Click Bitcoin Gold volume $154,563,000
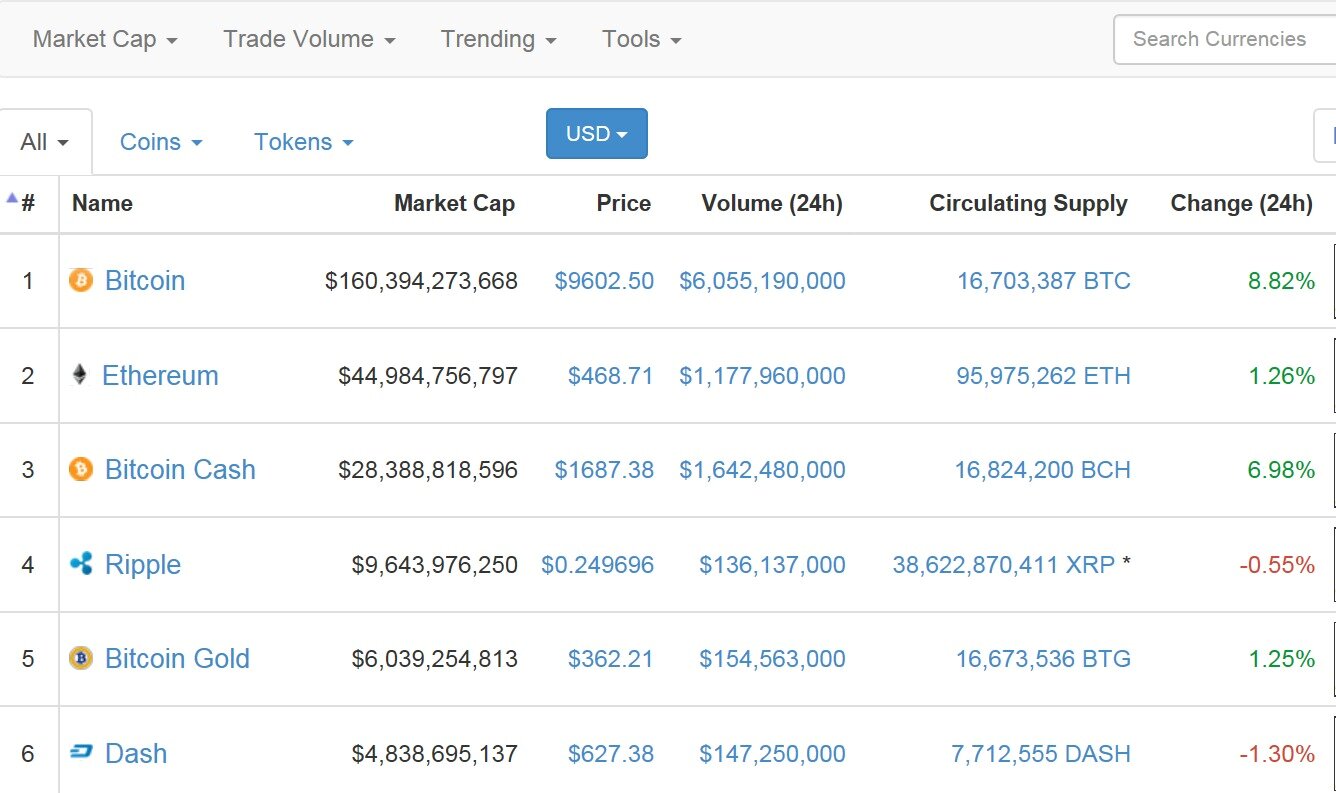This screenshot has width=1336, height=793. pyautogui.click(x=772, y=659)
